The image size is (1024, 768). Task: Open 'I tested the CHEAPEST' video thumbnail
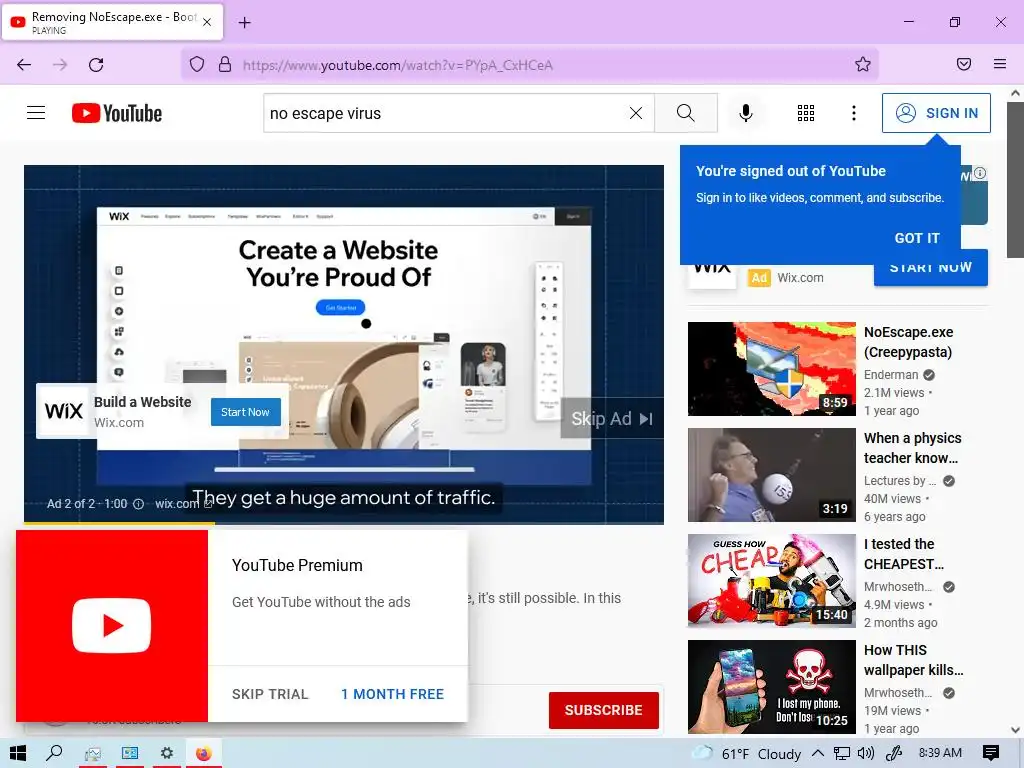(771, 581)
